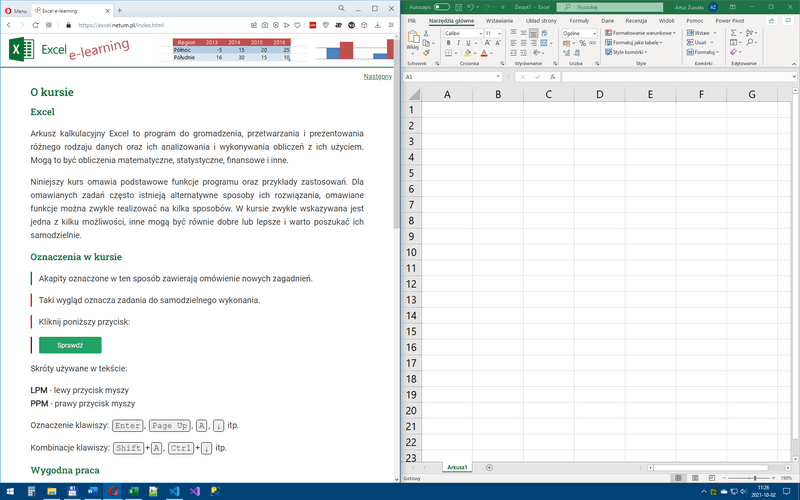Click Visual Studio Code taskbar icon
800x500 pixels.
click(174, 491)
